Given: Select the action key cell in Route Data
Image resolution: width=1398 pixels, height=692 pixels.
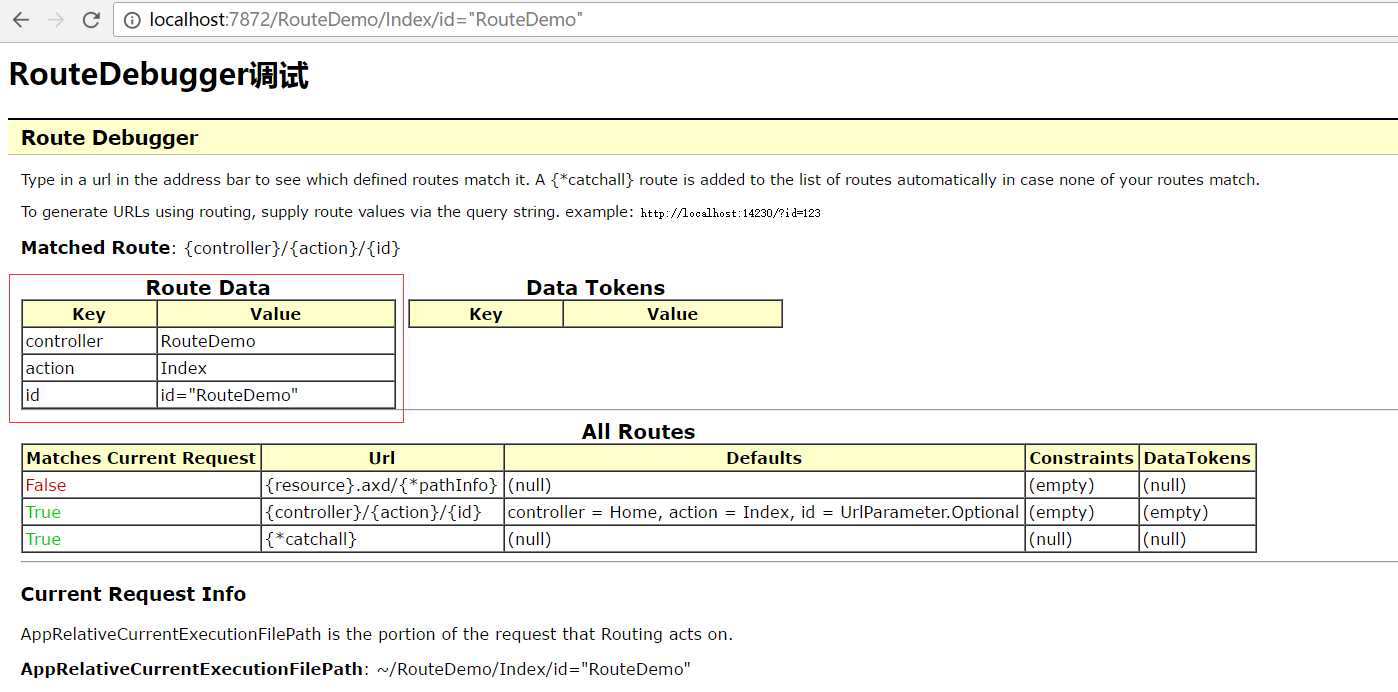Looking at the screenshot, I should [89, 368].
